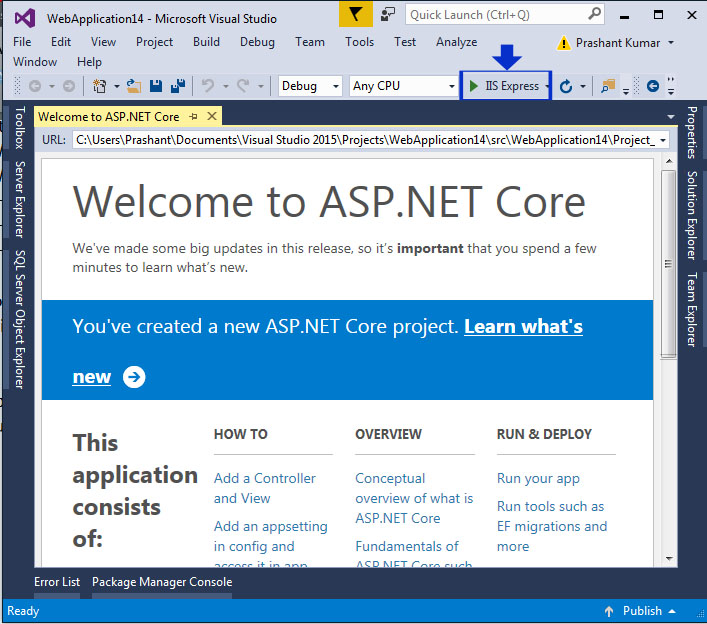This screenshot has height=624, width=707.
Task: Start debugging with IIS Express
Action: tap(504, 86)
